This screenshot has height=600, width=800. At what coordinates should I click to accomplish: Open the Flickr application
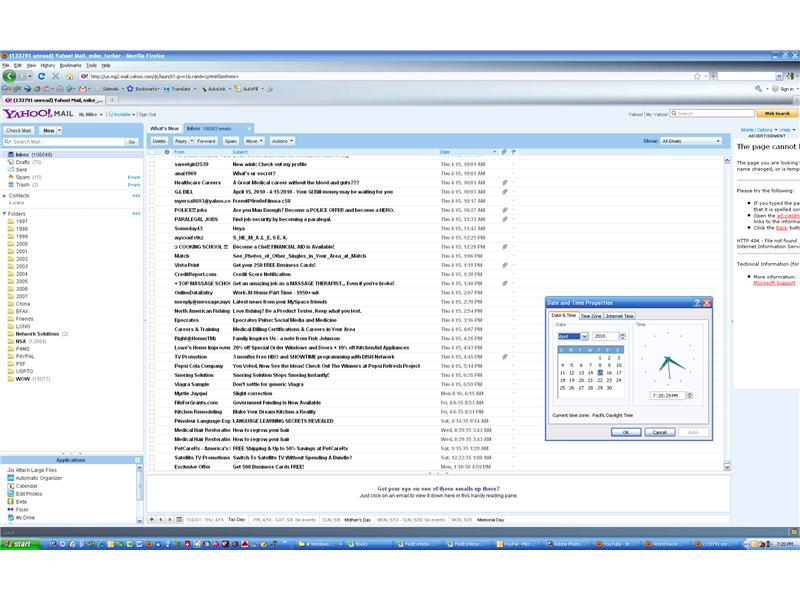coord(18,510)
